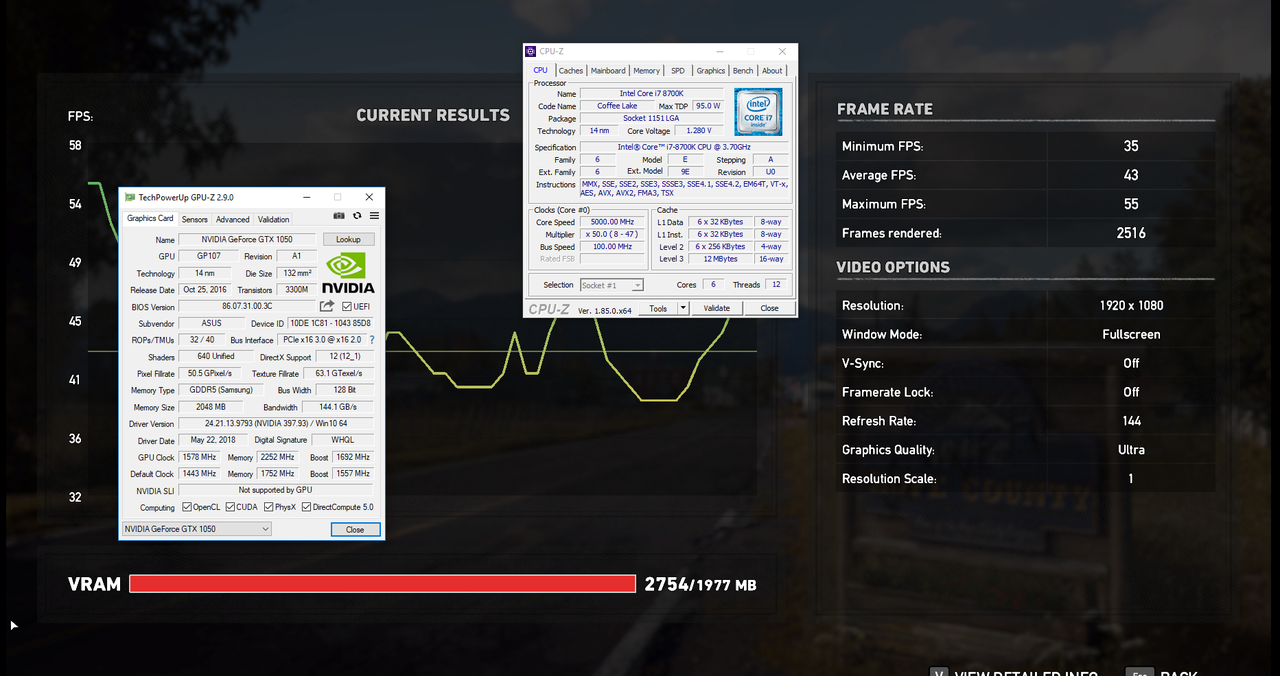Open the Socket #1 selection dropdown

611,285
